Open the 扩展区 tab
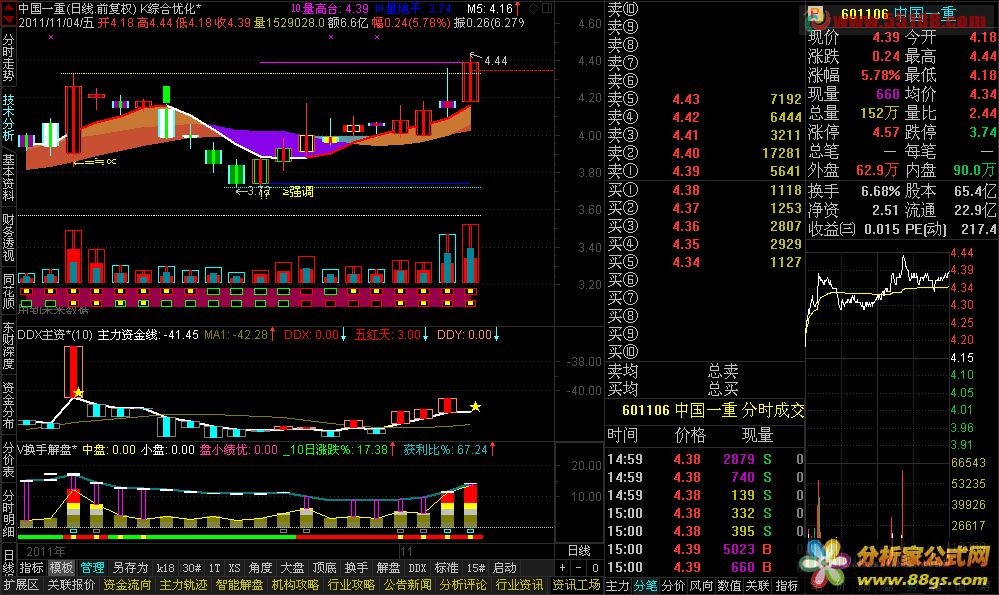The image size is (999, 595). coord(21,585)
